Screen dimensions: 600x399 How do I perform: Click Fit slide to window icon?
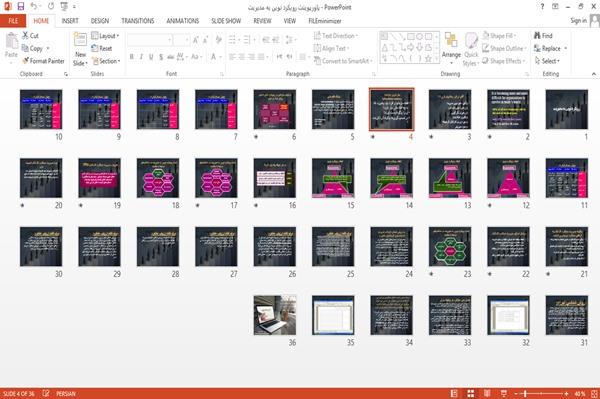click(x=594, y=393)
